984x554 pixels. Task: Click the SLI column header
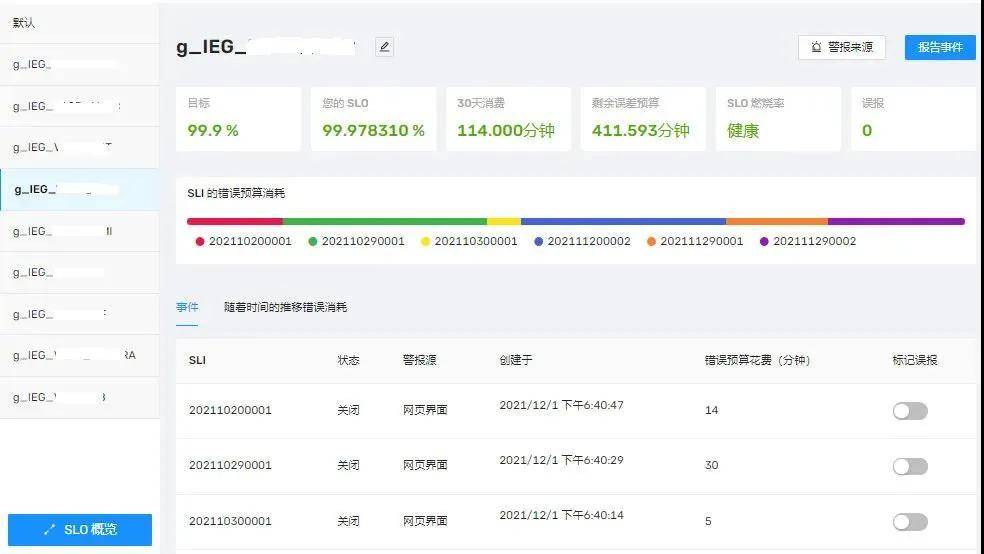click(x=197, y=360)
